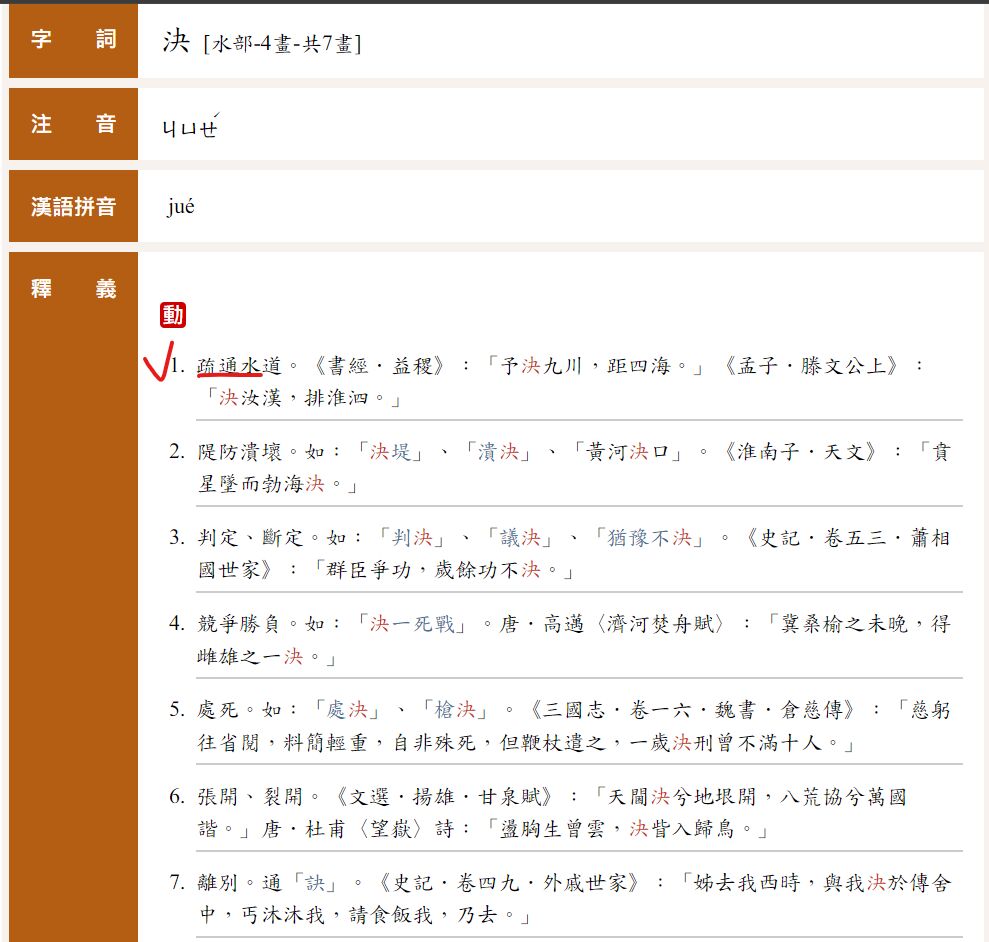Screen dimensions: 989x942
Task: Follow the 判決 link in definition 3
Action: point(414,538)
